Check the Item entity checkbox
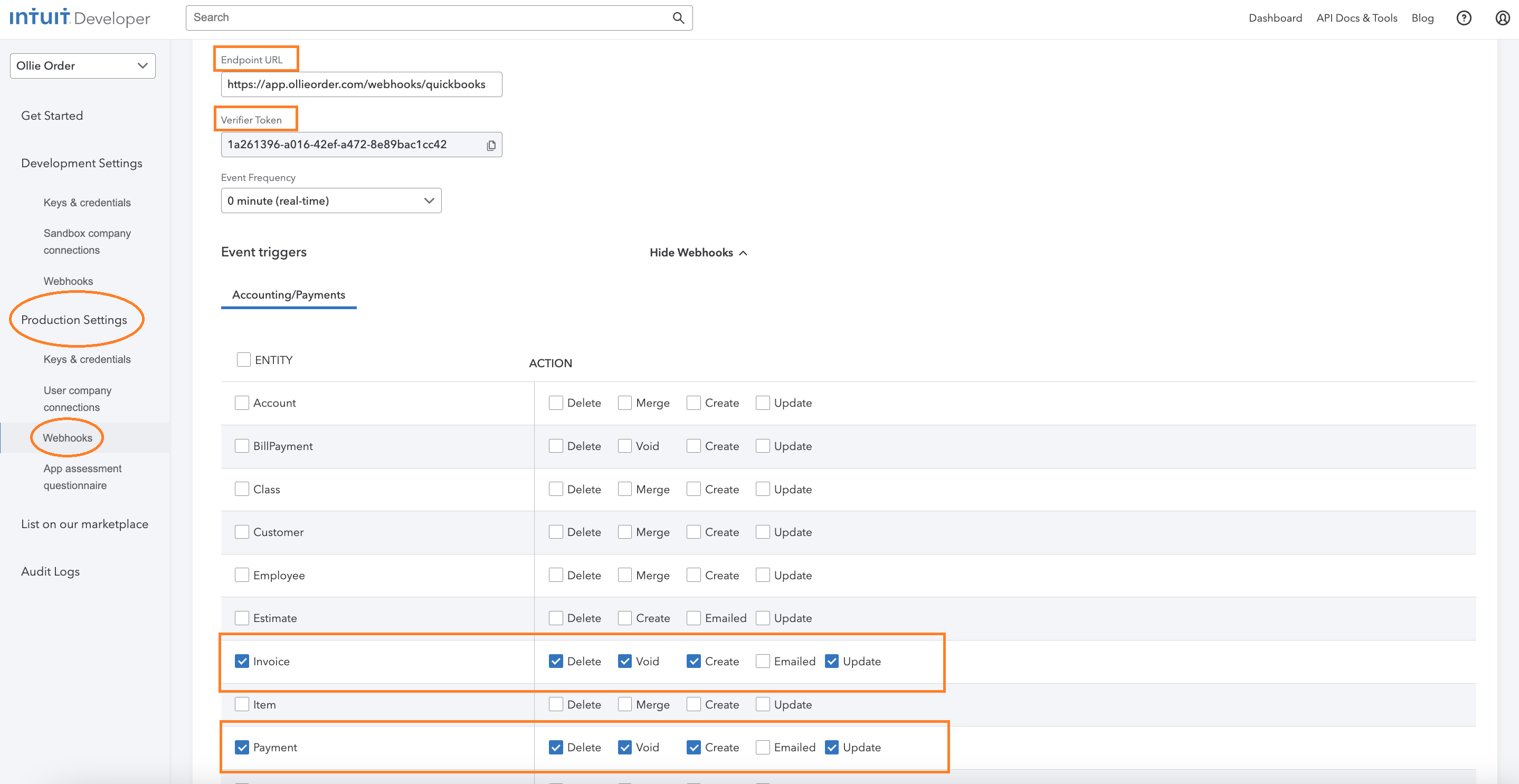Screen dimensions: 1519x784 point(242,704)
